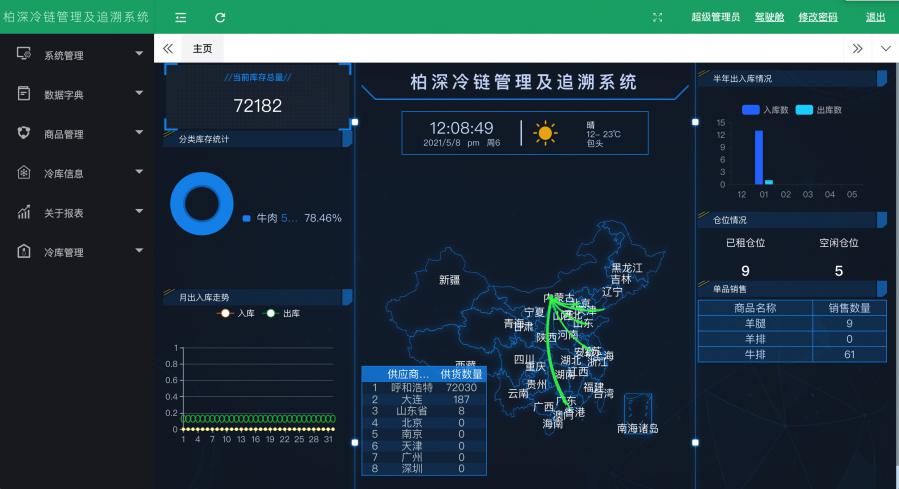This screenshot has width=899, height=489.
Task: Toggle 入库数 legend in half-year chart
Action: tap(765, 109)
